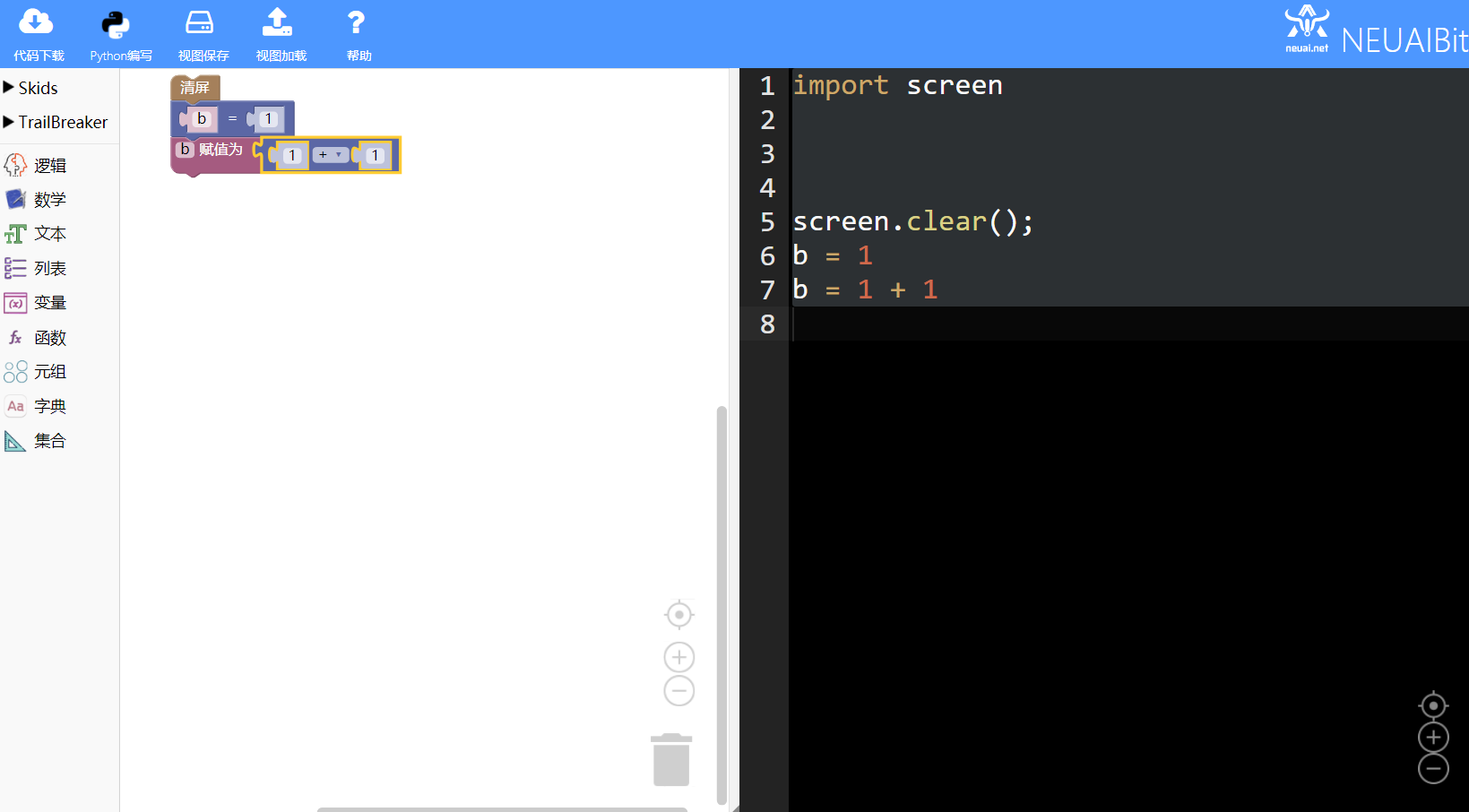1469x812 pixels.
Task: Click the neuai.net logo icon
Action: pyautogui.click(x=1307, y=29)
